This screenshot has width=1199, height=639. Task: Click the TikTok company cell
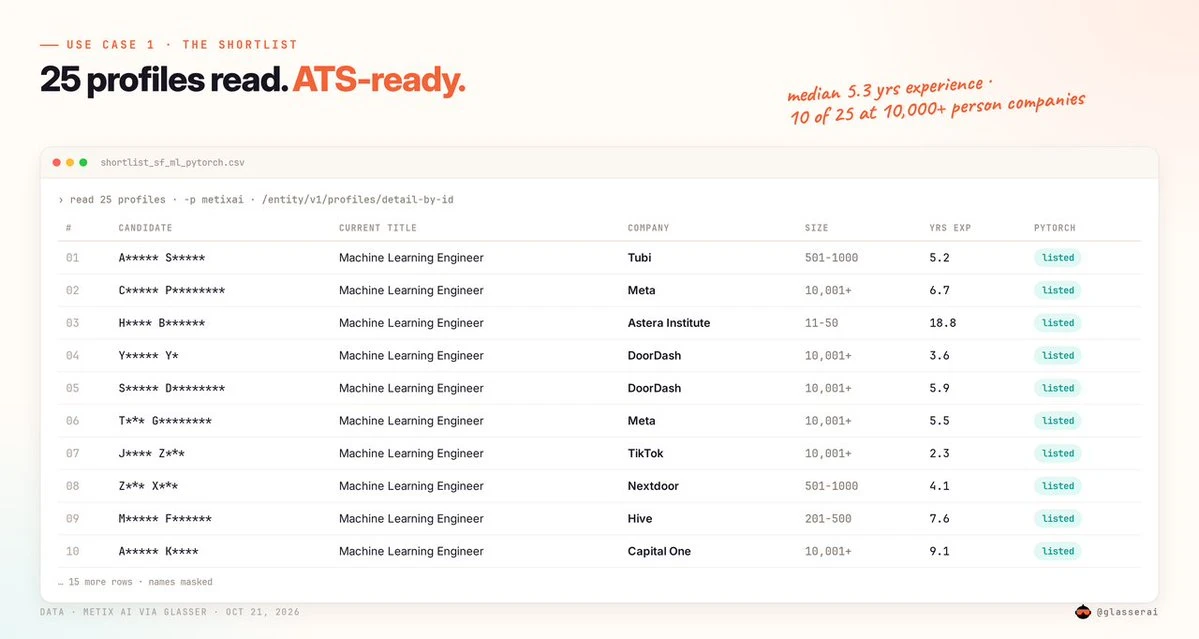(x=645, y=453)
